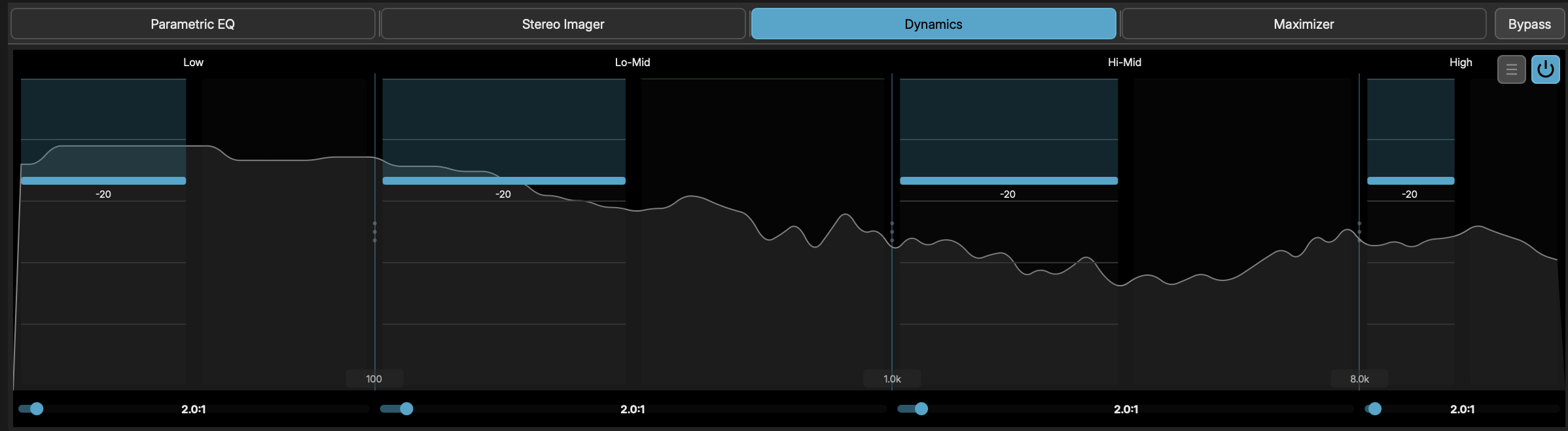Click the Low band label

point(193,62)
